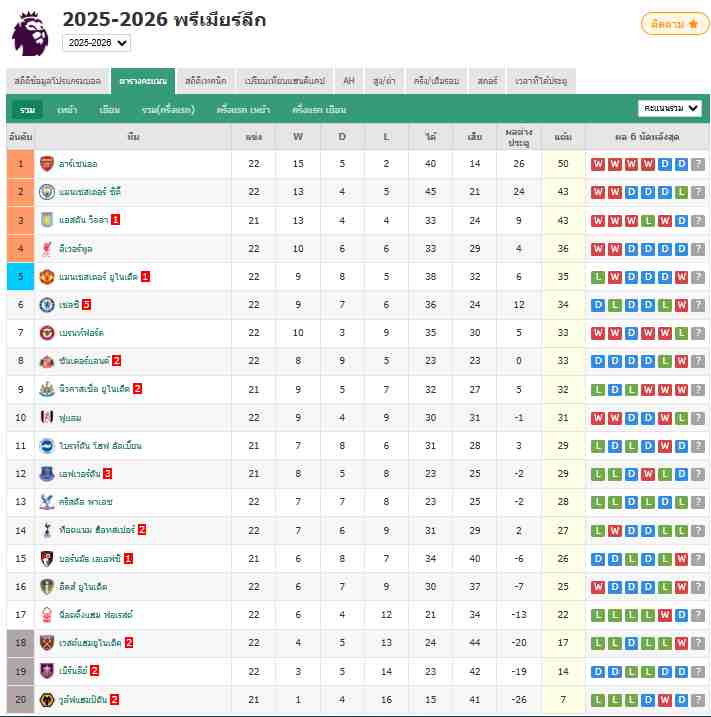Switch to the "สกอร์" tab

tap(487, 81)
